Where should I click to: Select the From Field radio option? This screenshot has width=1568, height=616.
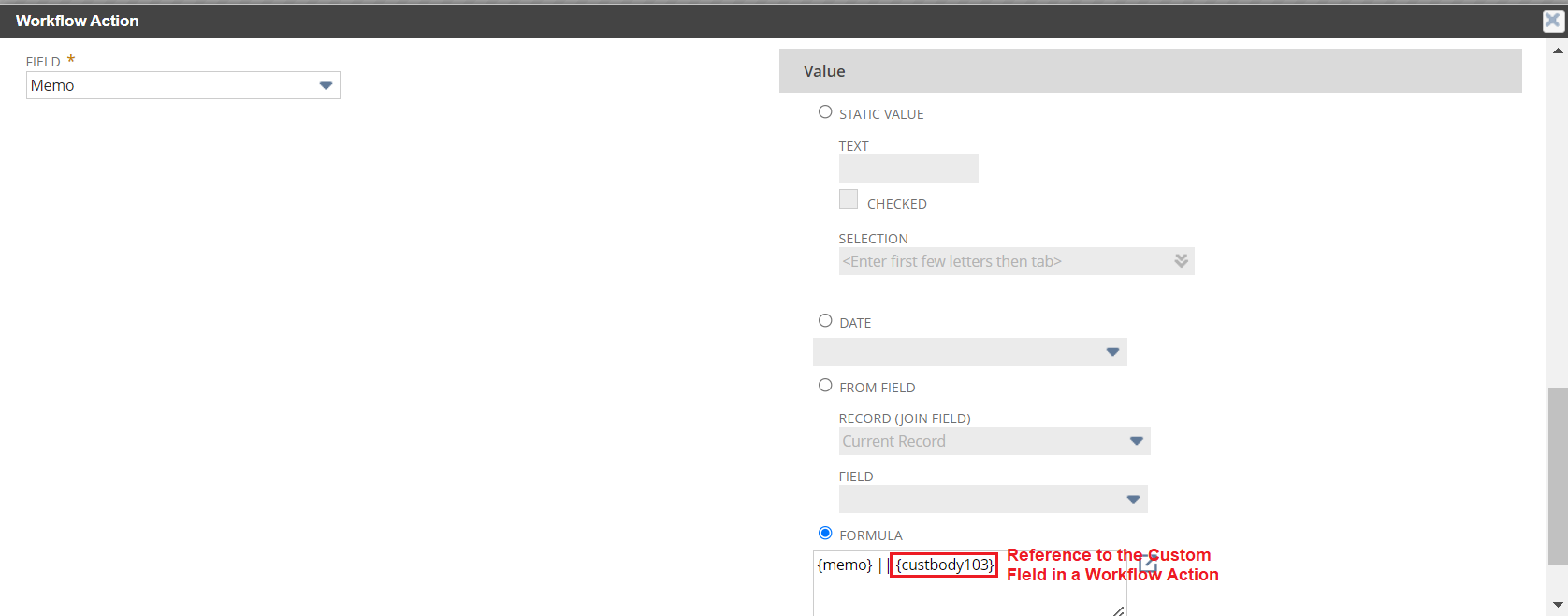tap(825, 386)
